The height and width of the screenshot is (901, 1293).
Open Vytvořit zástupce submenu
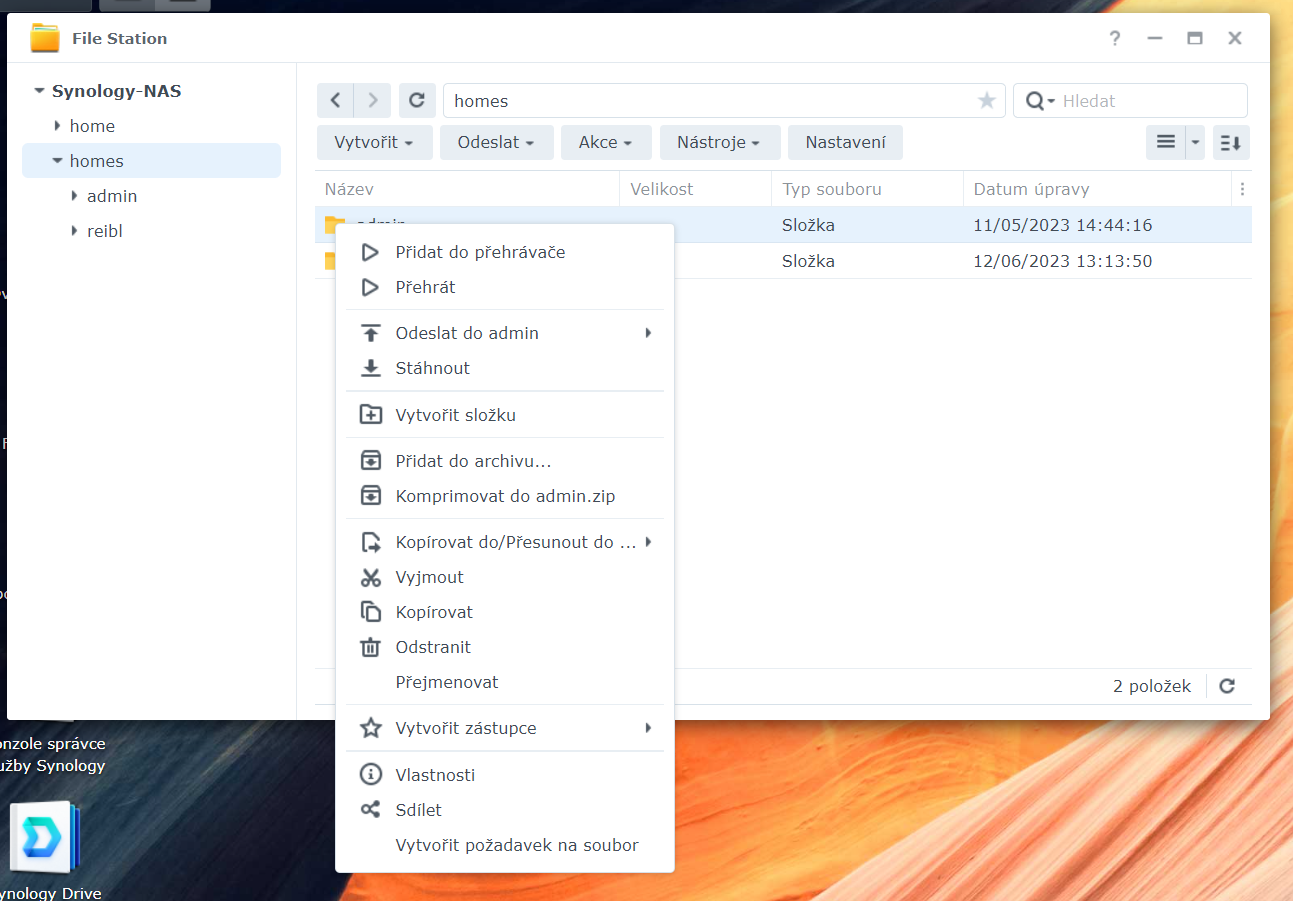coord(505,728)
